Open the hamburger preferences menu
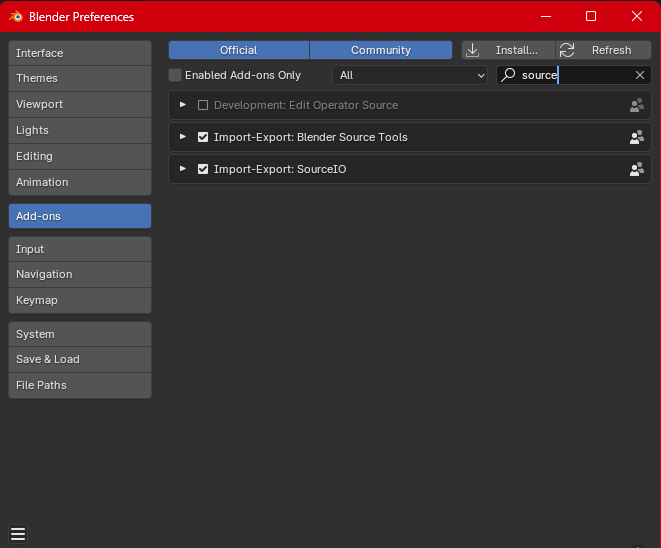 tap(18, 534)
